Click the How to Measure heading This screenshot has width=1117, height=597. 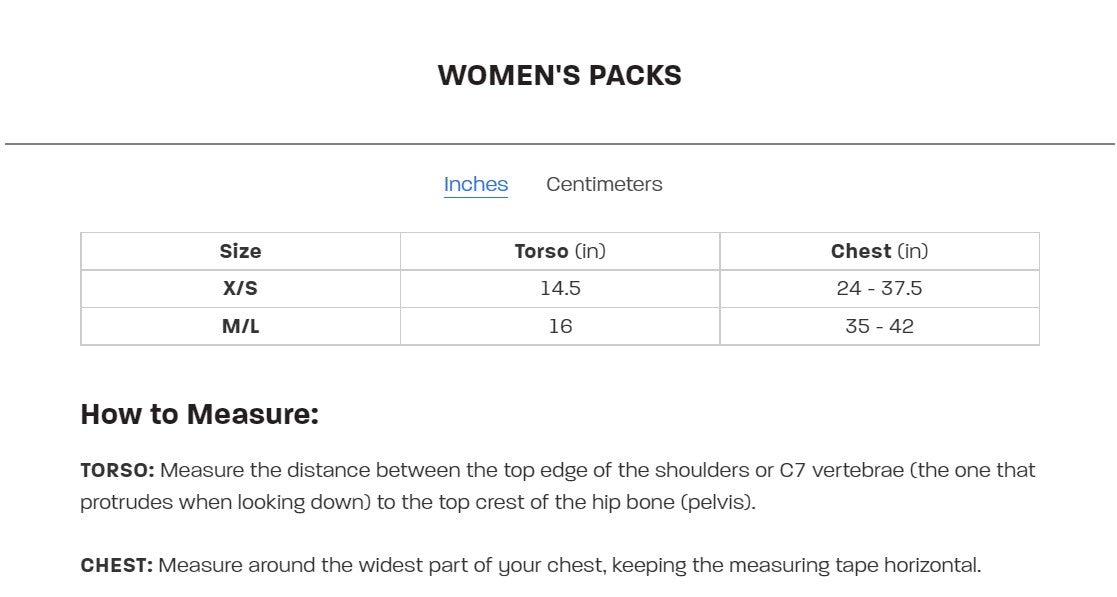click(x=199, y=413)
